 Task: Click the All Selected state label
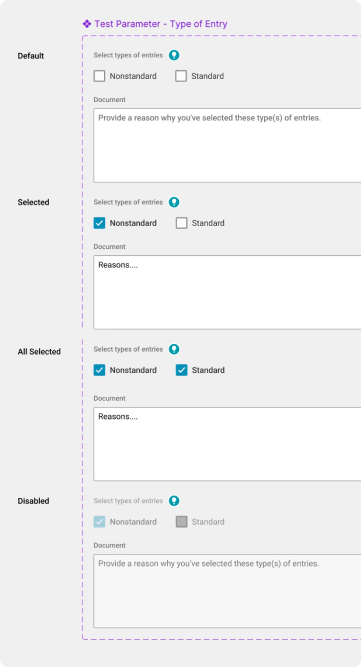39,352
